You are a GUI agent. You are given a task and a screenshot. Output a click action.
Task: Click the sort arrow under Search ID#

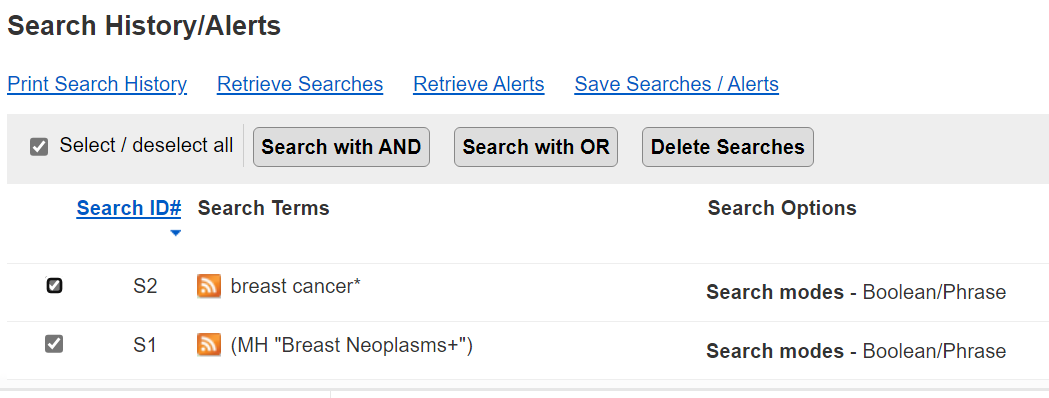(x=175, y=233)
